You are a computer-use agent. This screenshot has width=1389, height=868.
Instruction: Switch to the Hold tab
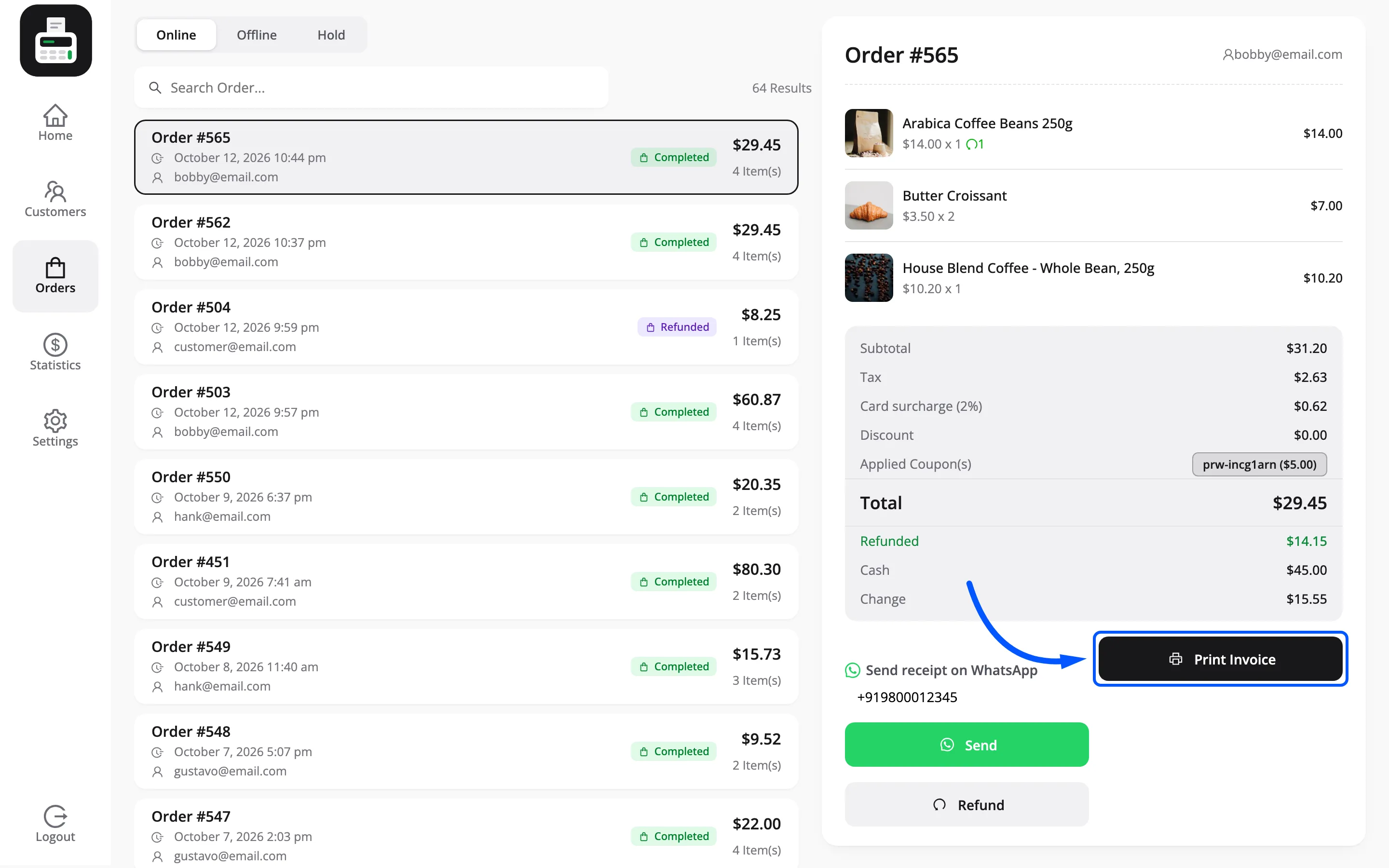[x=331, y=35]
